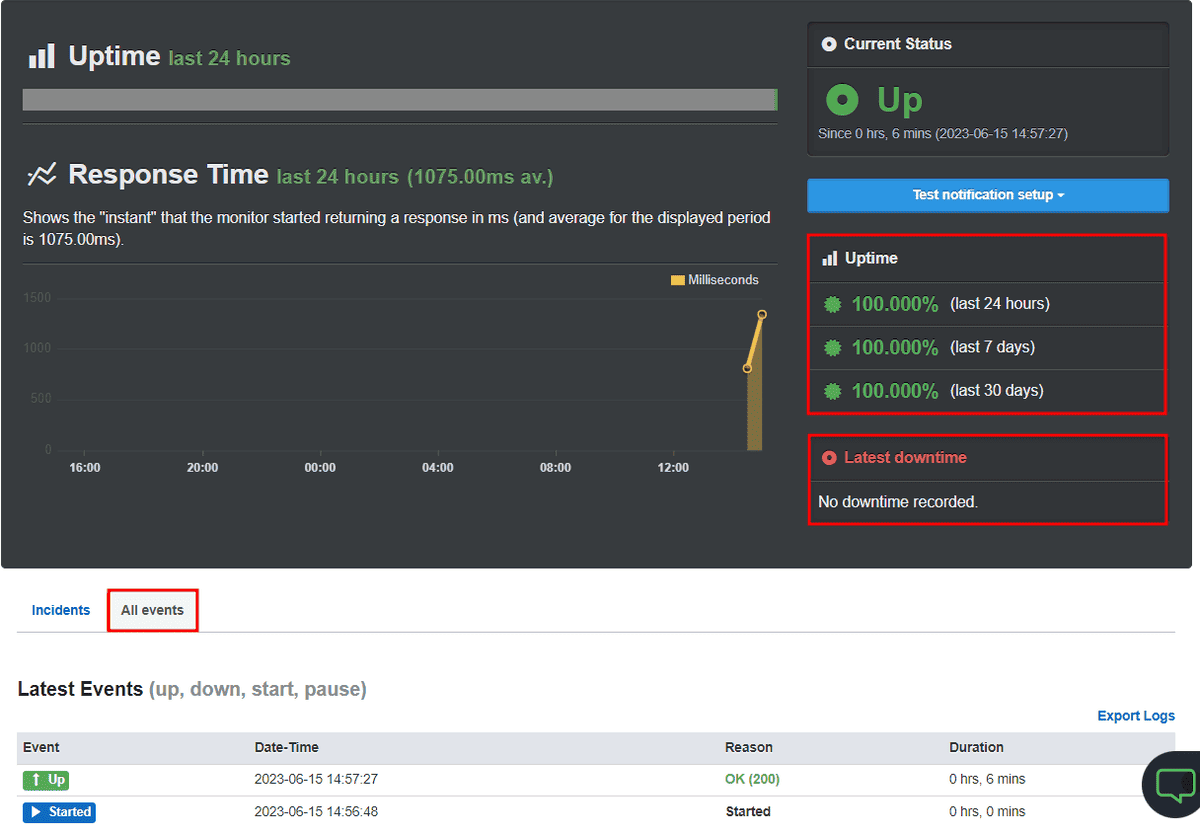Click the Uptime panel header icon
The width and height of the screenshot is (1200, 834).
(x=830, y=257)
